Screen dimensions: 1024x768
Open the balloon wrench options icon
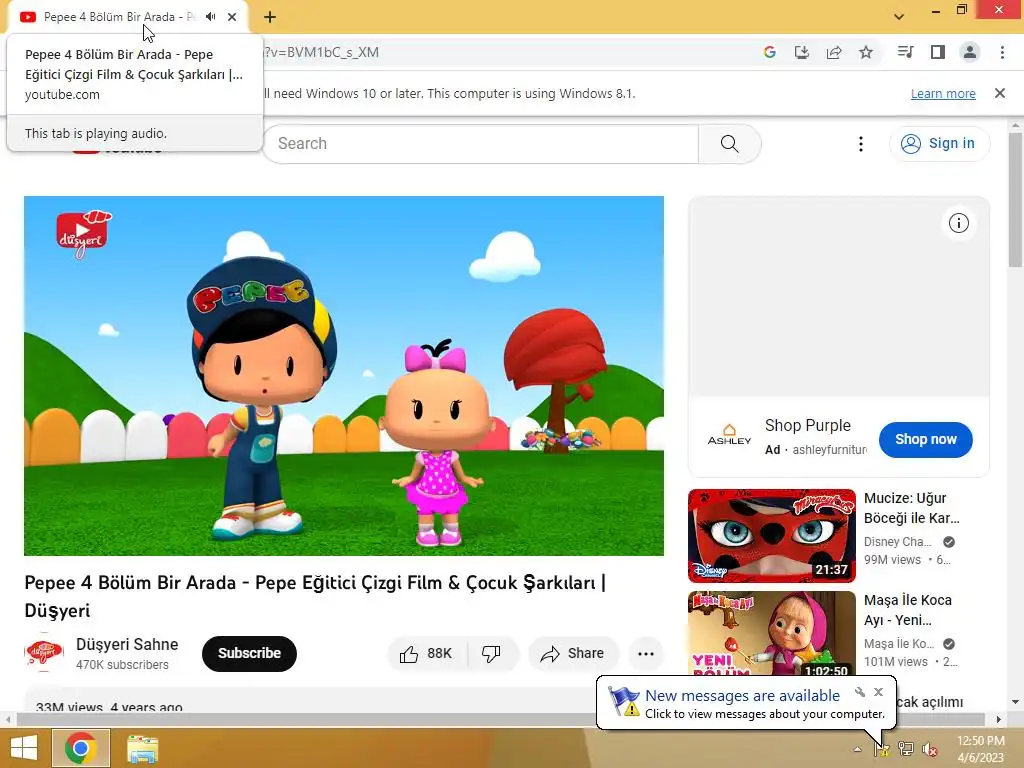(860, 692)
